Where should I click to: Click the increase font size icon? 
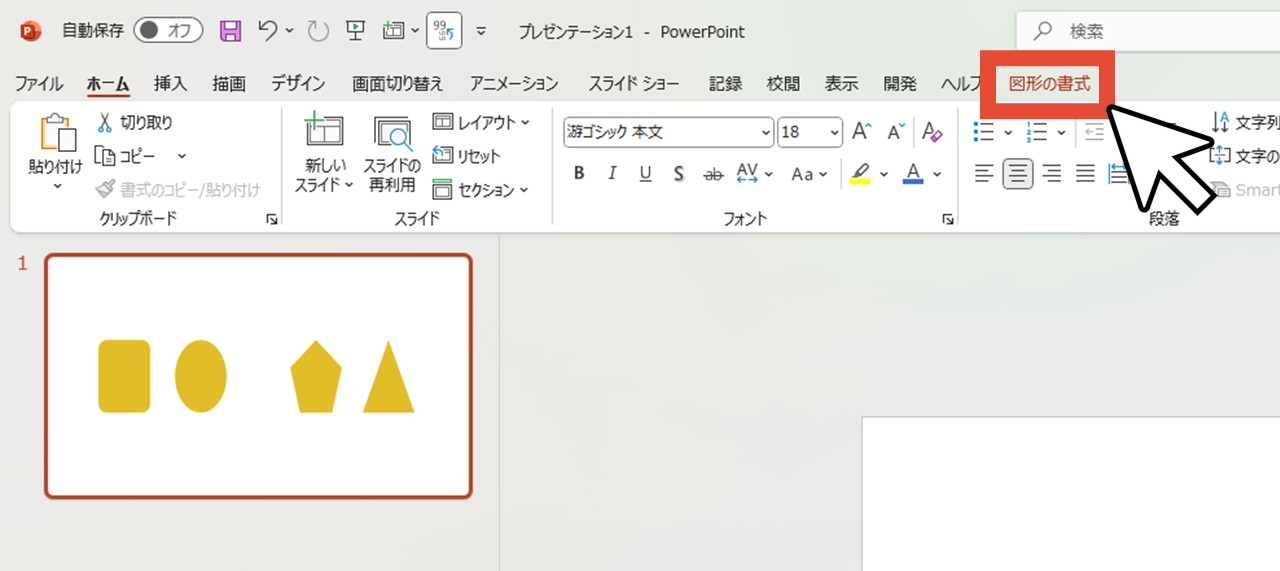(861, 132)
